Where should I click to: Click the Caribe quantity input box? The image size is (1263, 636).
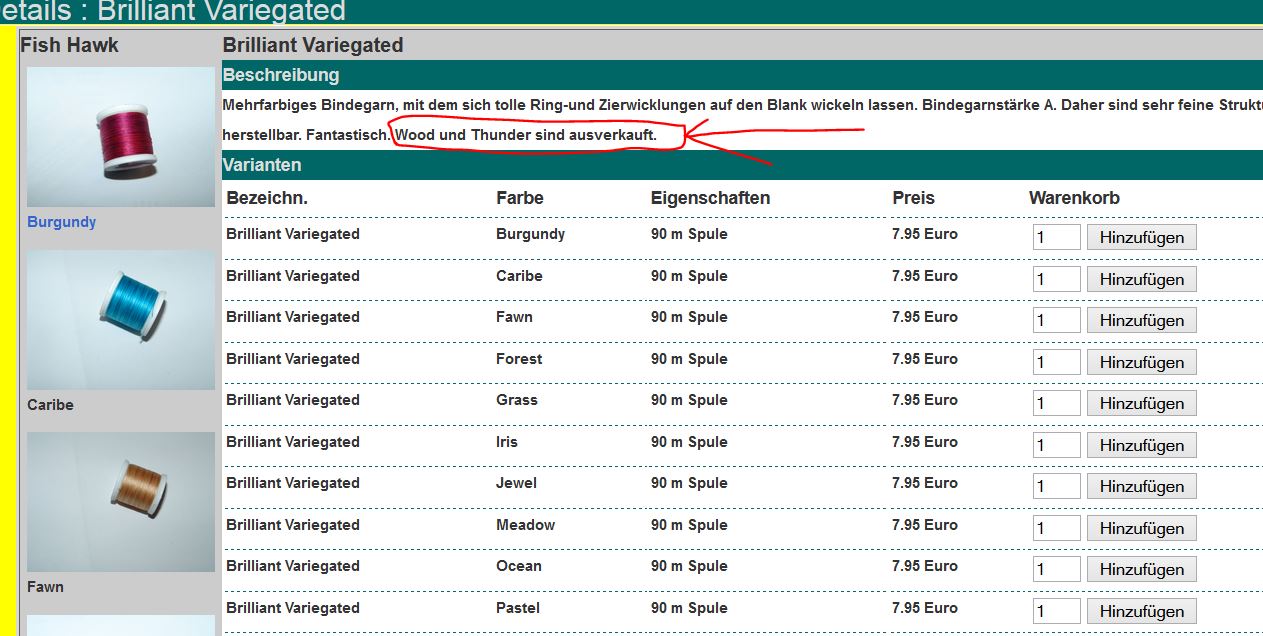point(1056,279)
